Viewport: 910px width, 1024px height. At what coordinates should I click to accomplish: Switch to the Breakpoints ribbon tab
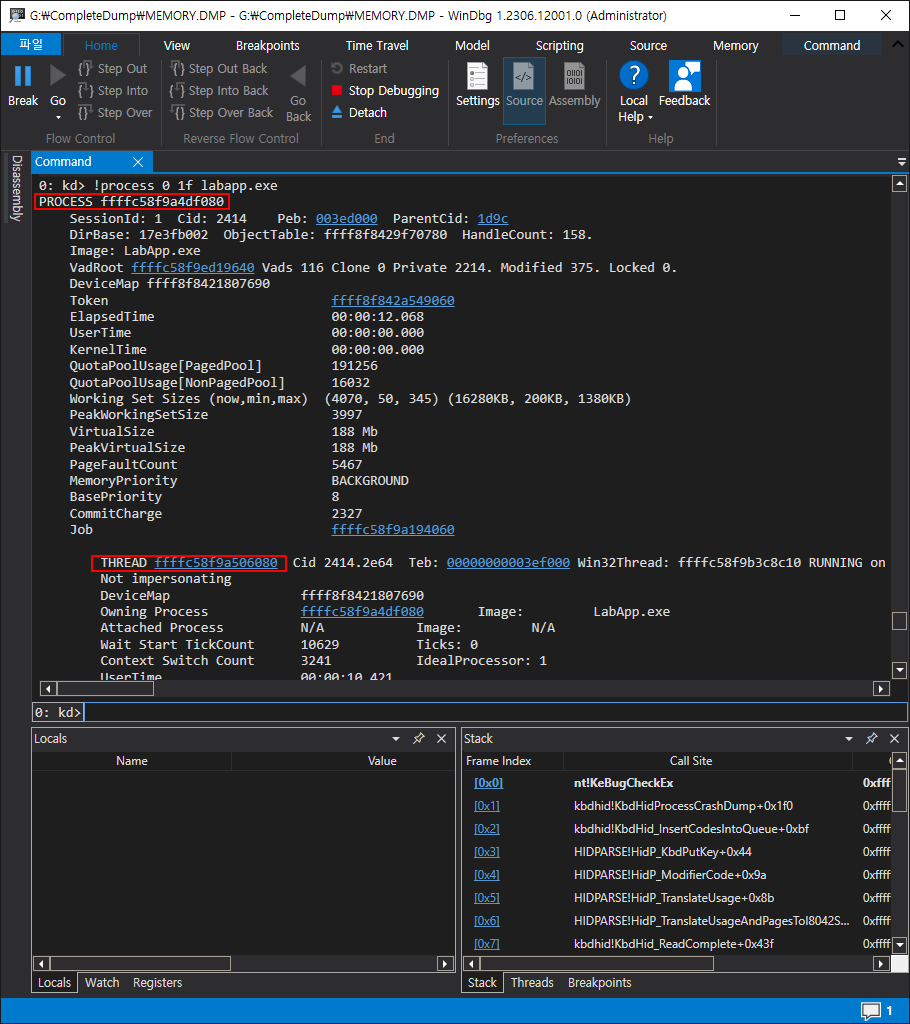click(267, 46)
